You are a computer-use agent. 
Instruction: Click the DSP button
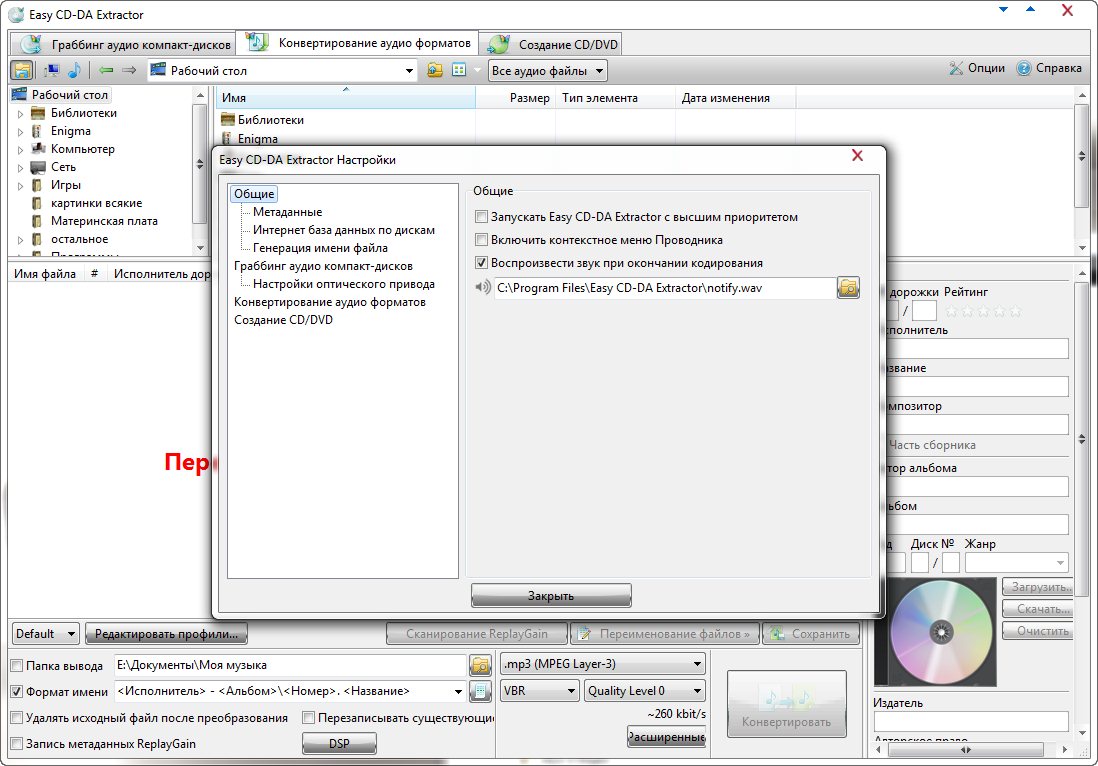coord(339,744)
